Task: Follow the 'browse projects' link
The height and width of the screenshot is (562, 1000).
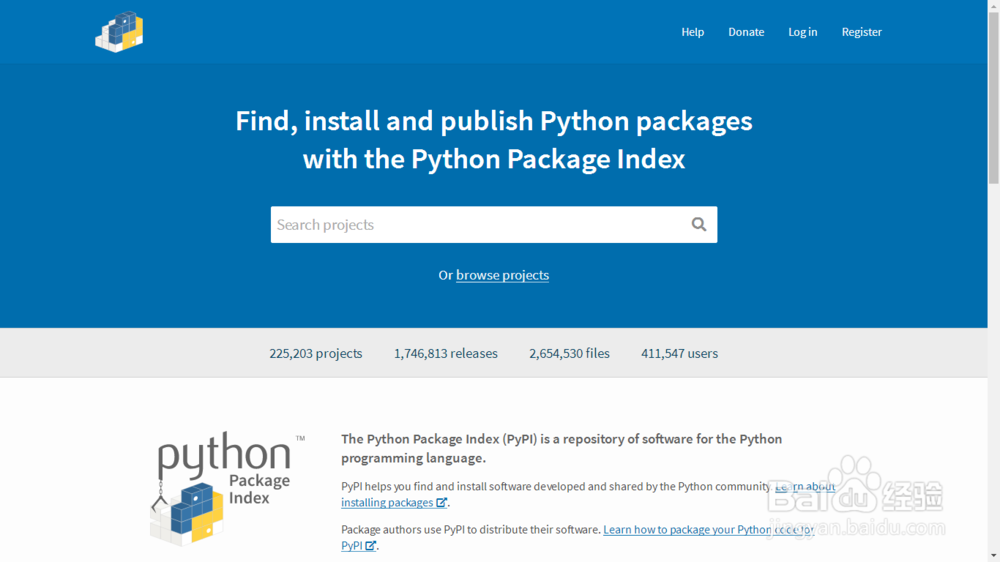Action: coord(502,275)
